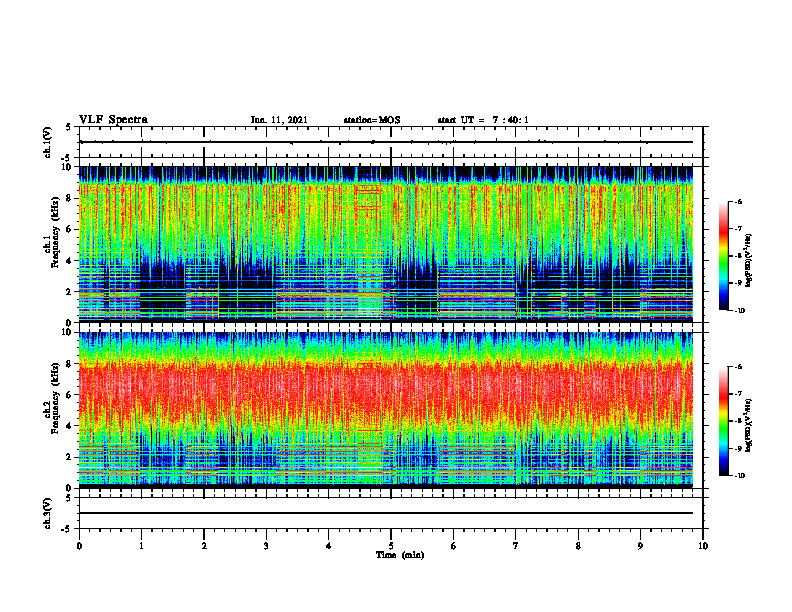Click the "-7" label on ch.2 colorbar
The image size is (792, 612).
tap(738, 394)
